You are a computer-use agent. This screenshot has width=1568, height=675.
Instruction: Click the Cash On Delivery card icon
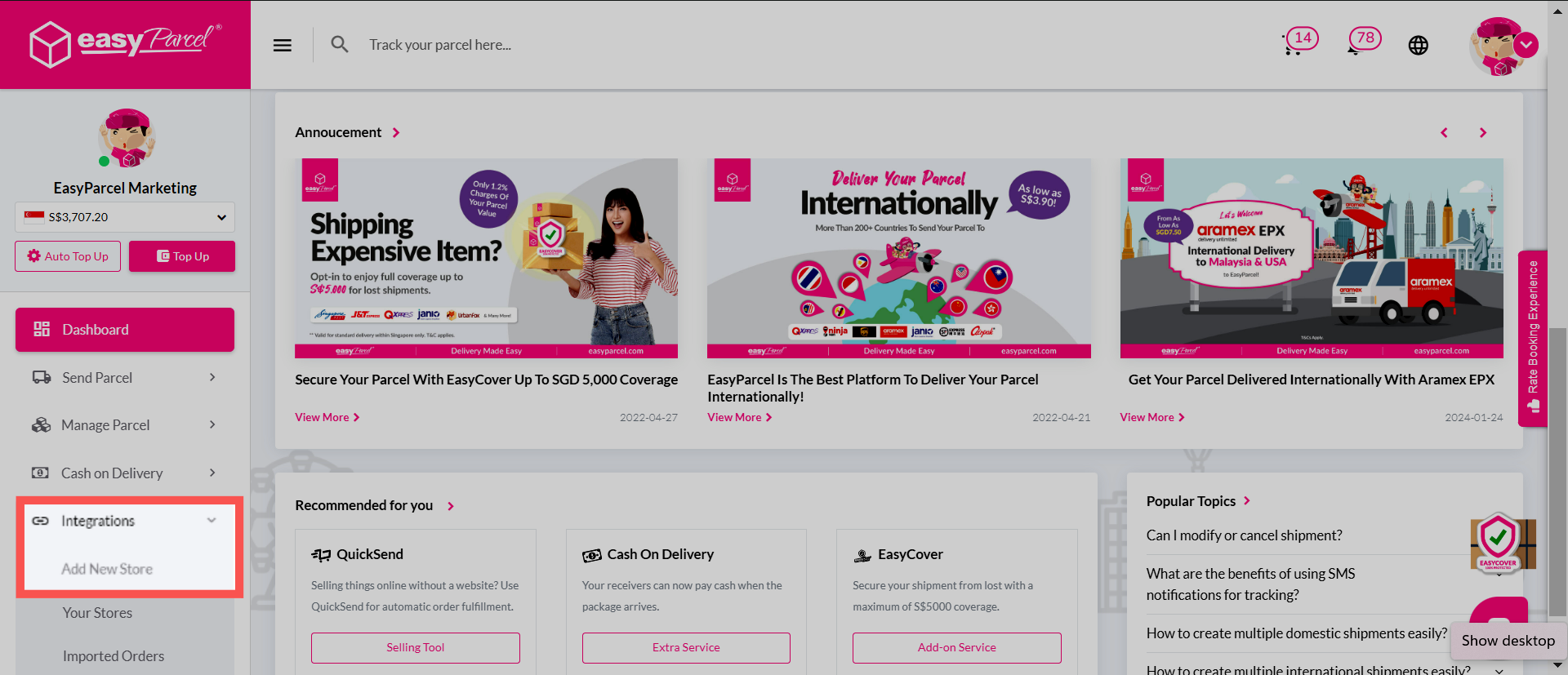[592, 555]
